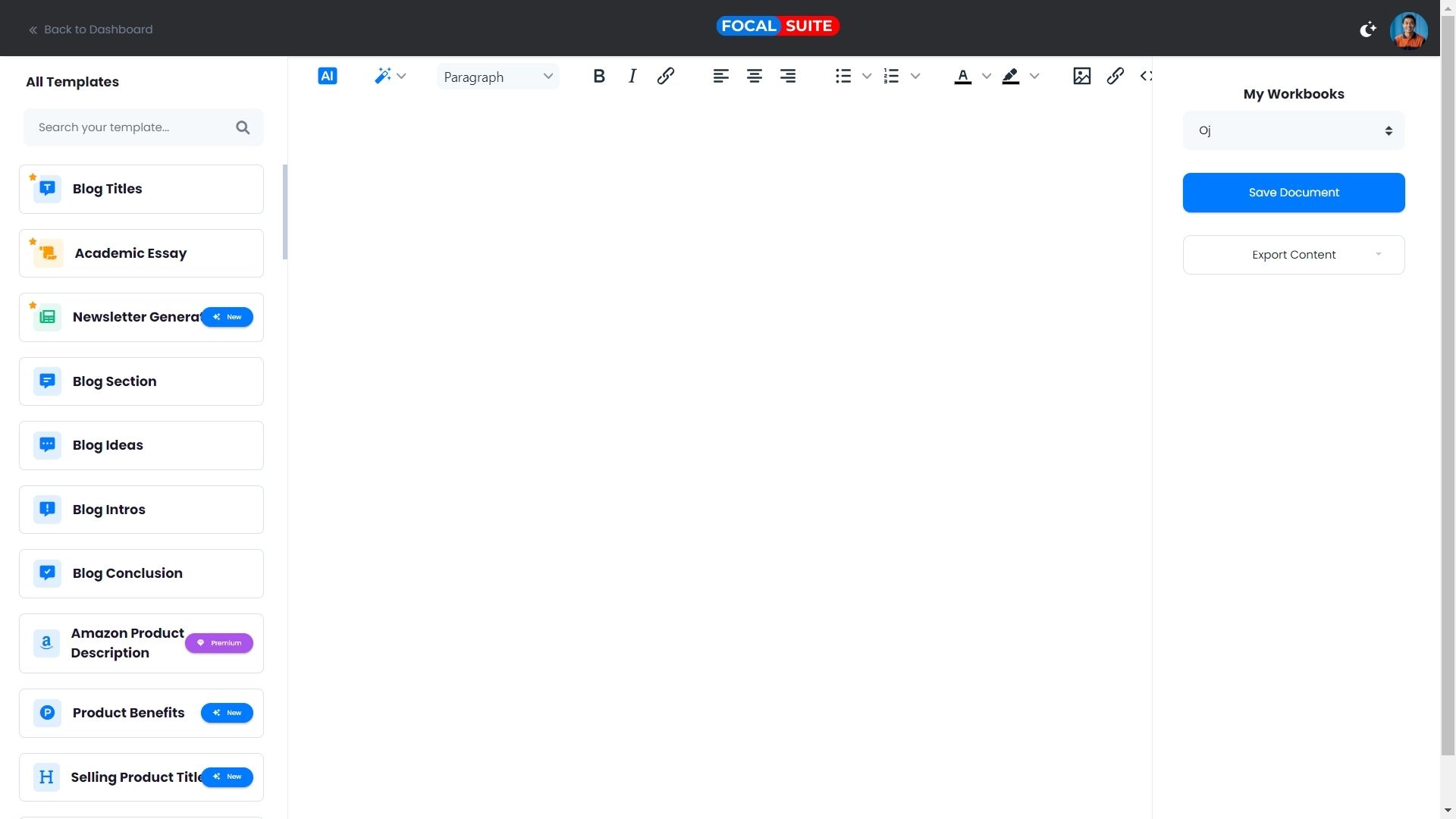Toggle dark mode moon icon
The width and height of the screenshot is (1456, 819).
click(1367, 30)
